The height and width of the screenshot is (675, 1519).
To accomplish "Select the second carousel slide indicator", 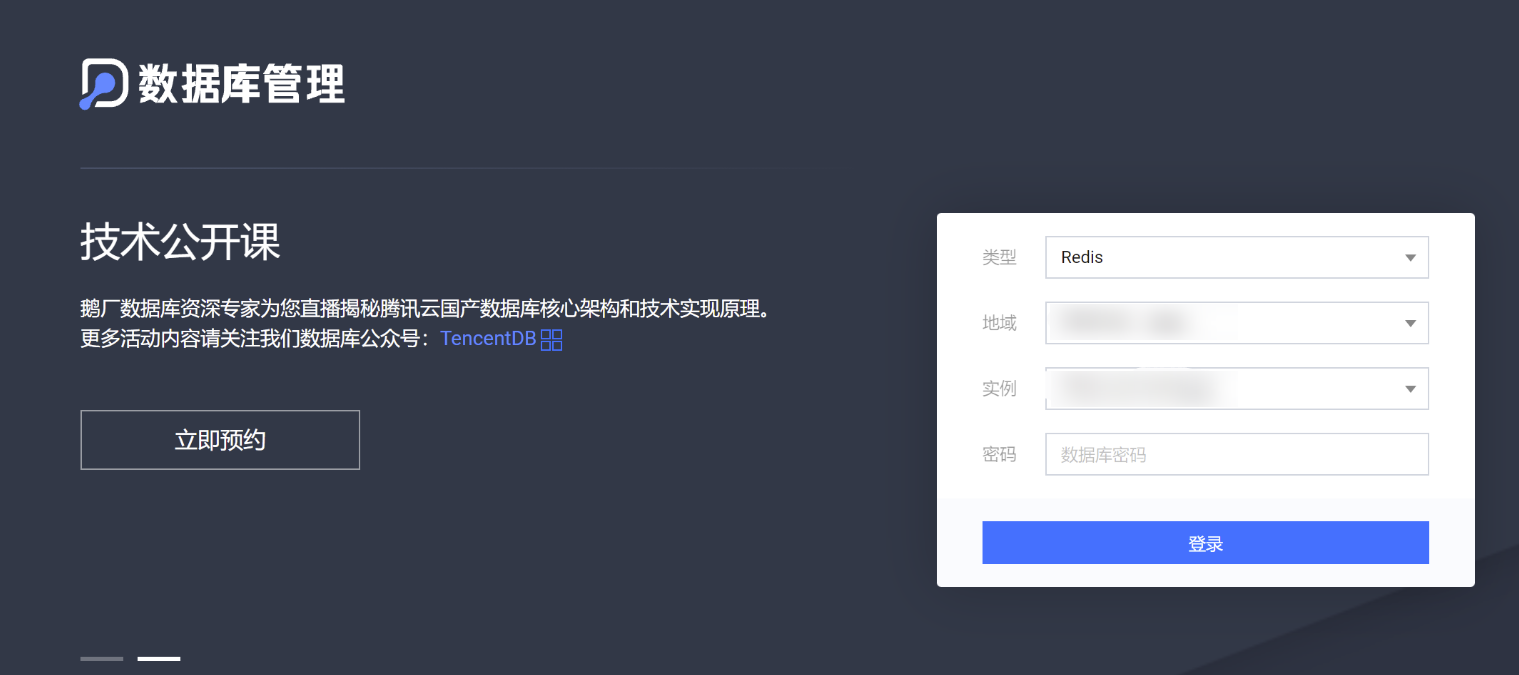I will [159, 658].
